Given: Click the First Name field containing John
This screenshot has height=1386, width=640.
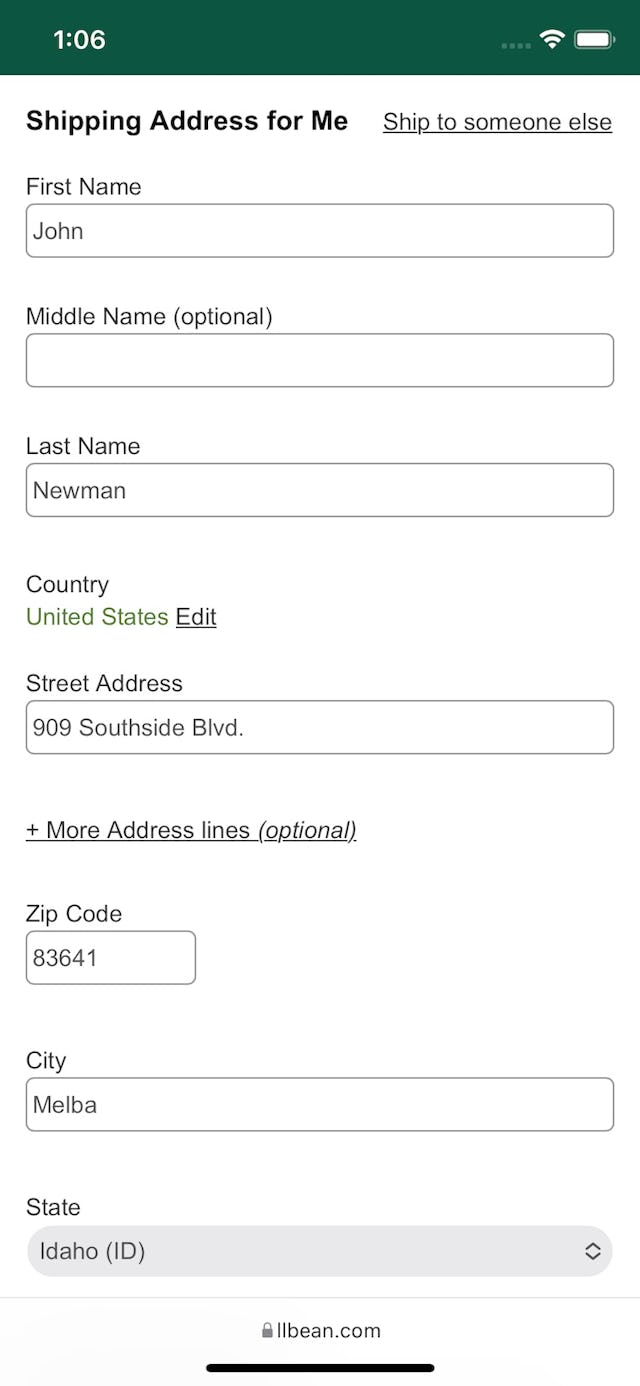Looking at the screenshot, I should (x=320, y=230).
